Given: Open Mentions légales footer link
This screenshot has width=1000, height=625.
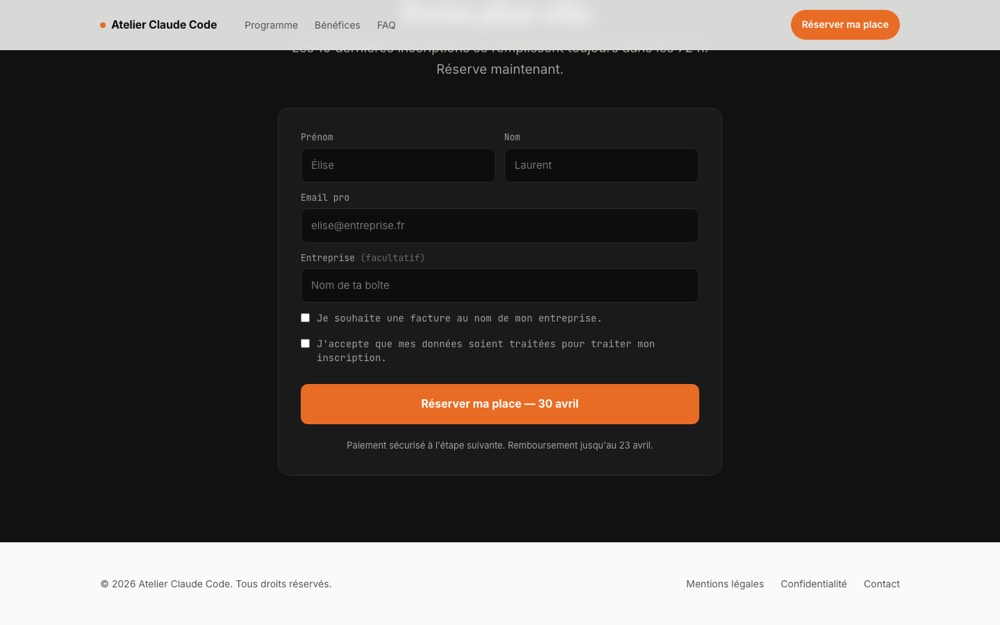Looking at the screenshot, I should (x=724, y=584).
